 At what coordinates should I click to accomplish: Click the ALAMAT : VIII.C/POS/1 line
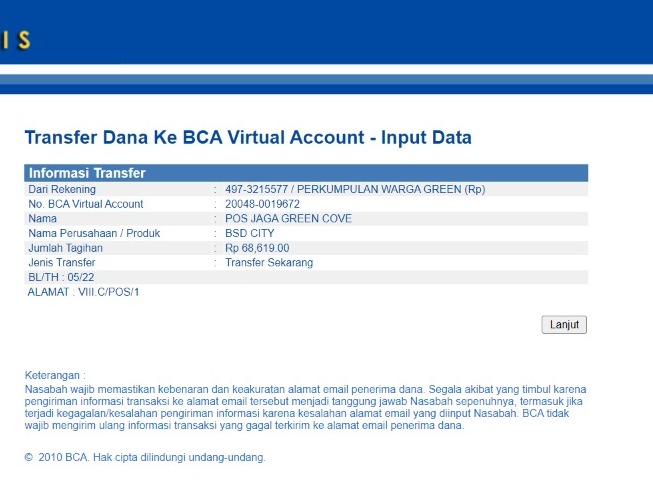click(83, 292)
